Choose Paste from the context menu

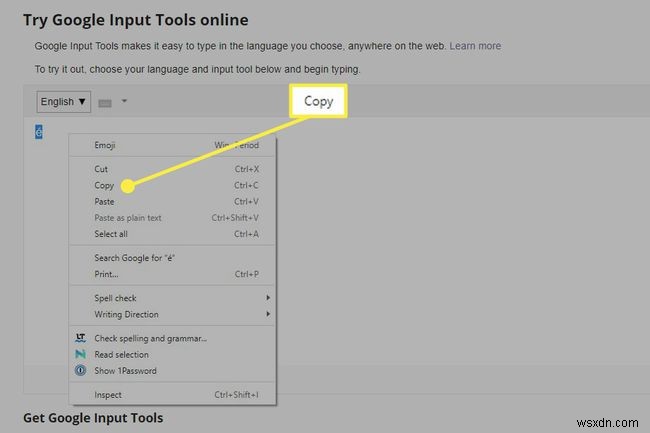click(x=172, y=201)
